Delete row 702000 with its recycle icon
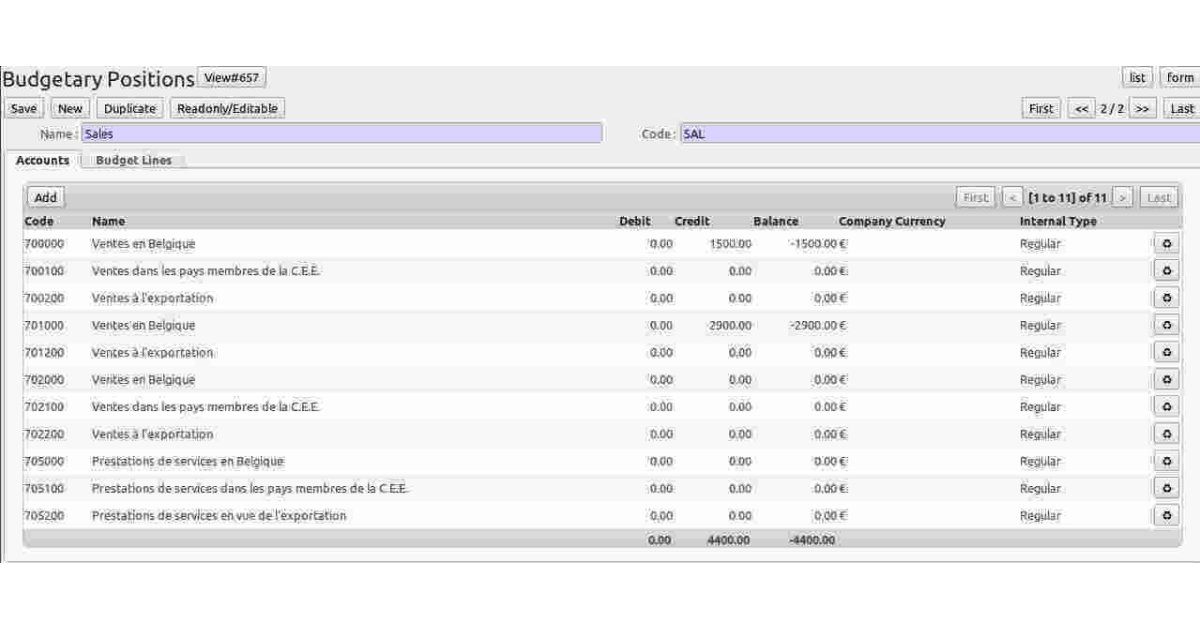The height and width of the screenshot is (630, 1200). (1165, 380)
